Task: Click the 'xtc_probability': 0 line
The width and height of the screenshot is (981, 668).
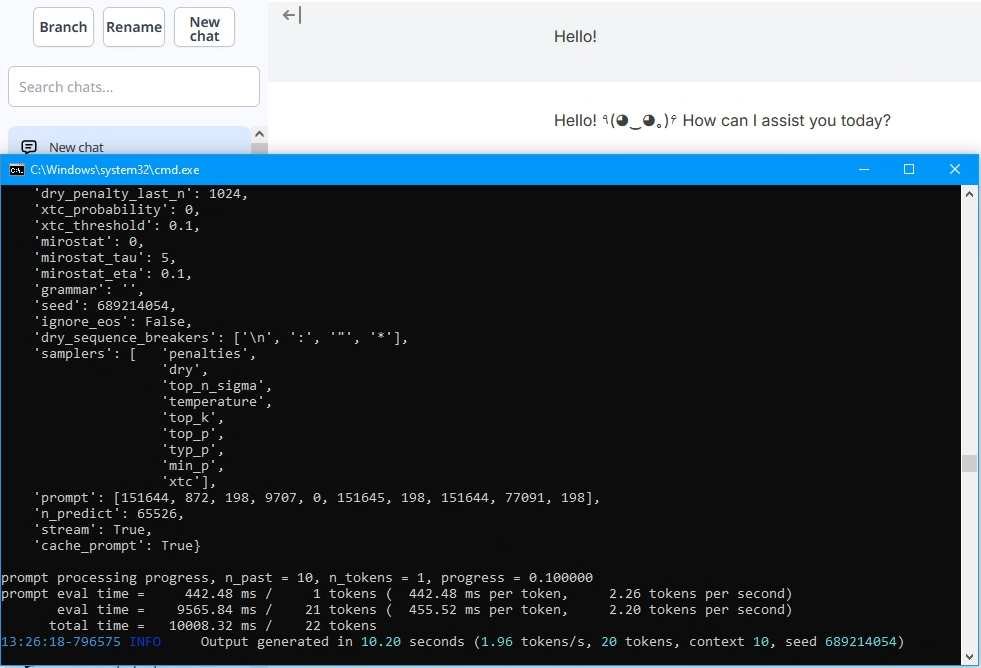Action: coord(117,210)
